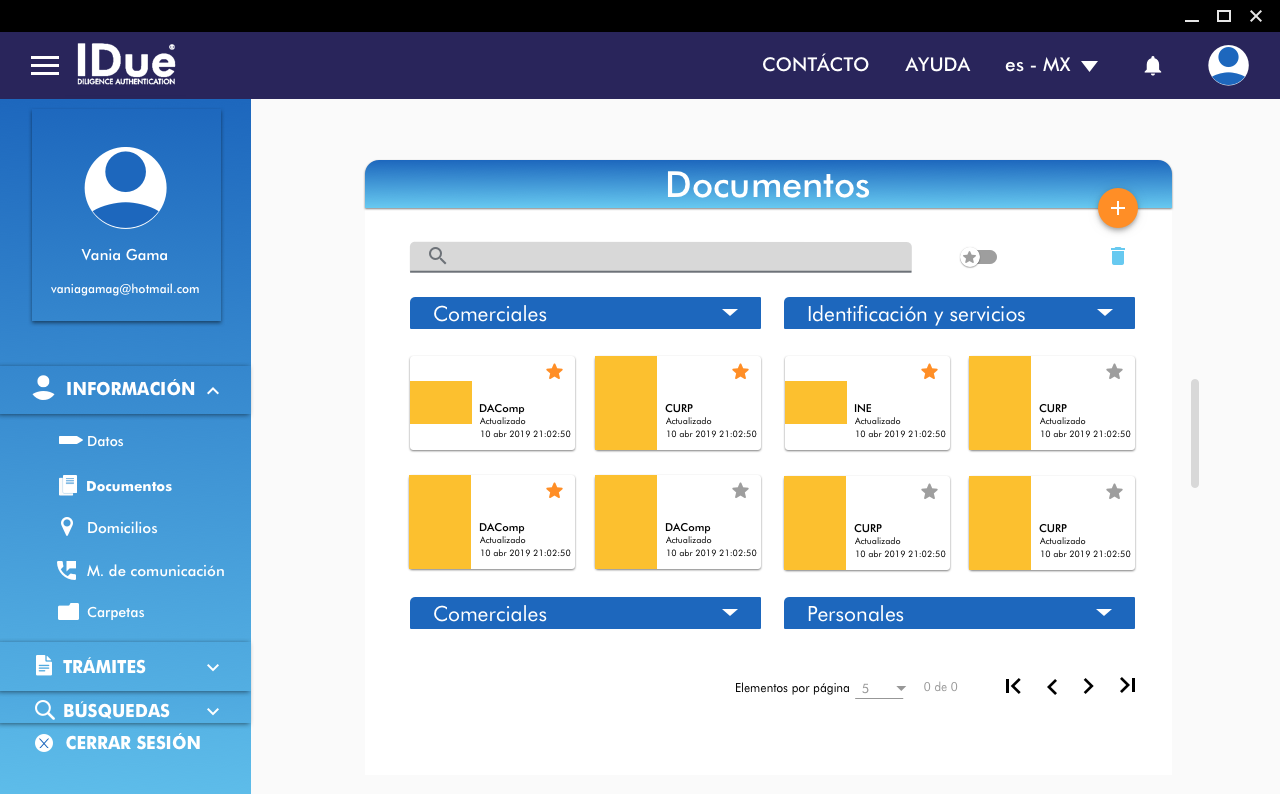Click the orange add document button
Viewport: 1280px width, 794px height.
pyautogui.click(x=1117, y=208)
